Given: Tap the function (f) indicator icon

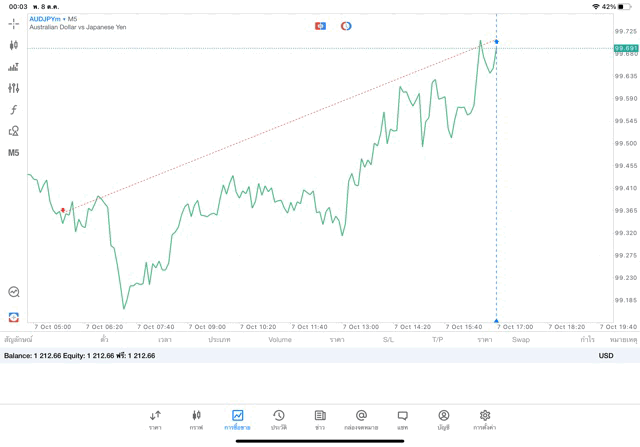Looking at the screenshot, I should pyautogui.click(x=14, y=109).
